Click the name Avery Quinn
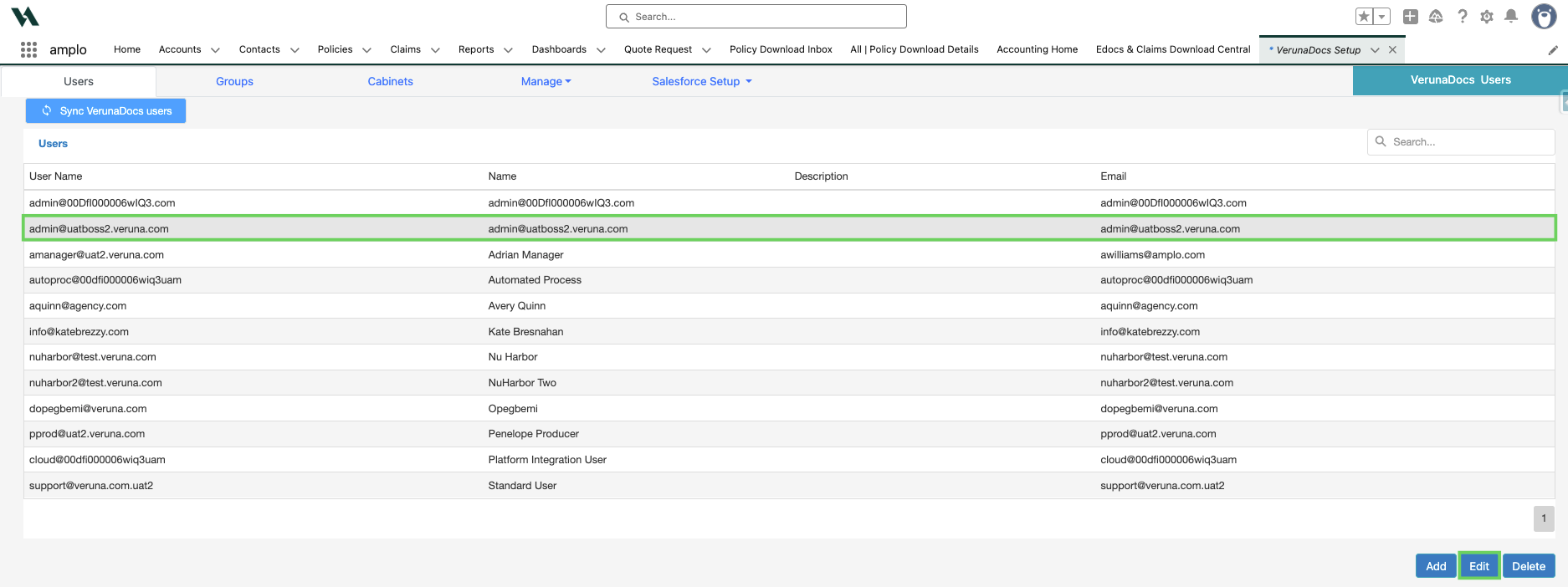 516,306
